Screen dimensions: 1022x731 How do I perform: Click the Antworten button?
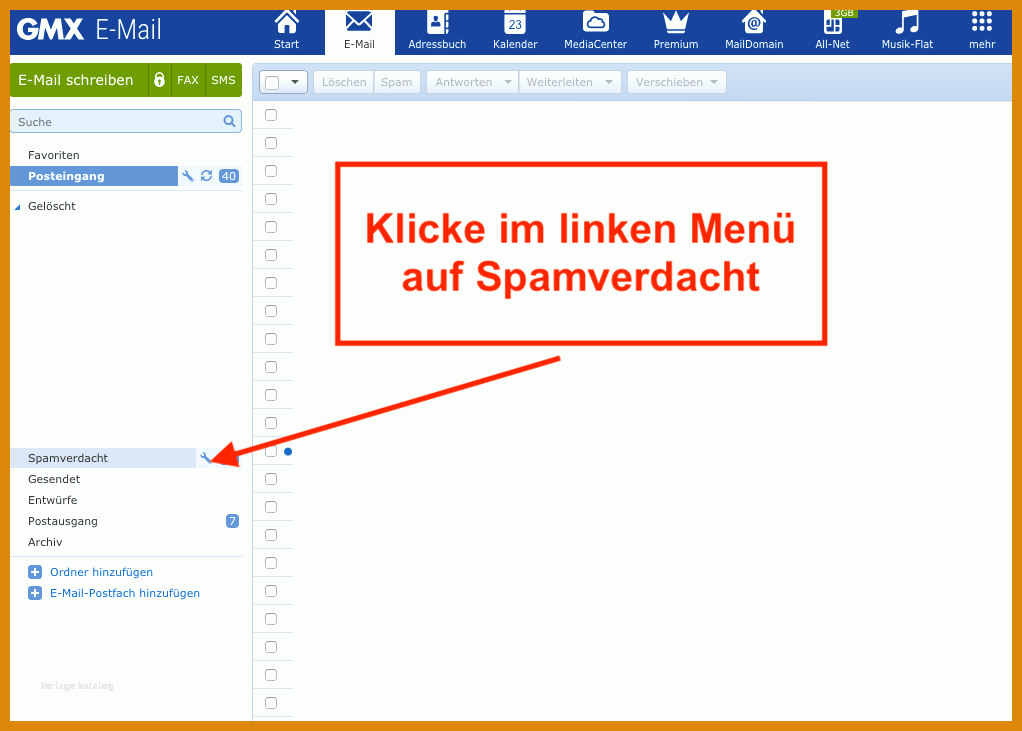pos(463,82)
